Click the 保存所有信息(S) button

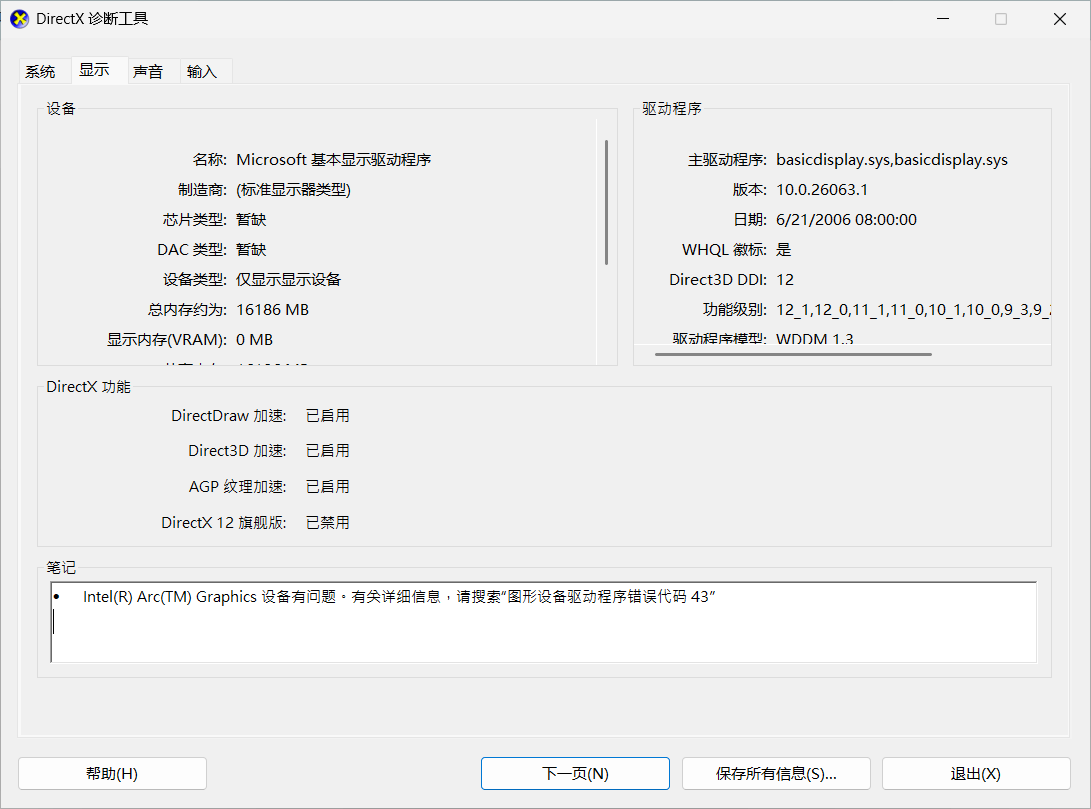(776, 773)
